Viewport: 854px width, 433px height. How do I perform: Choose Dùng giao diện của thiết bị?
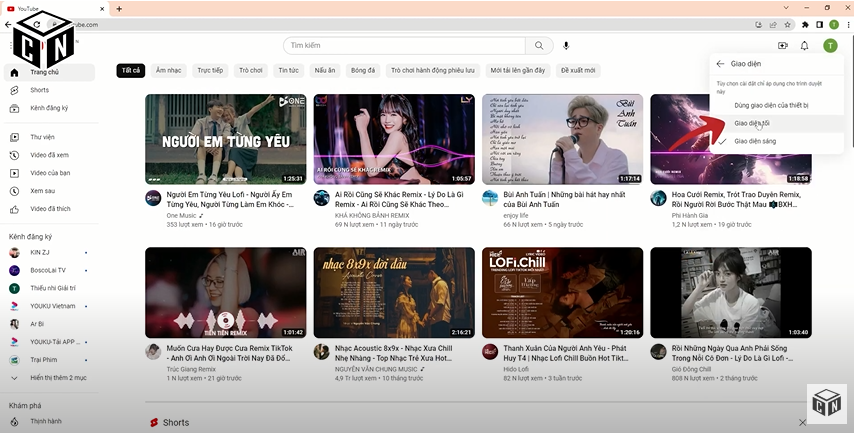click(771, 105)
